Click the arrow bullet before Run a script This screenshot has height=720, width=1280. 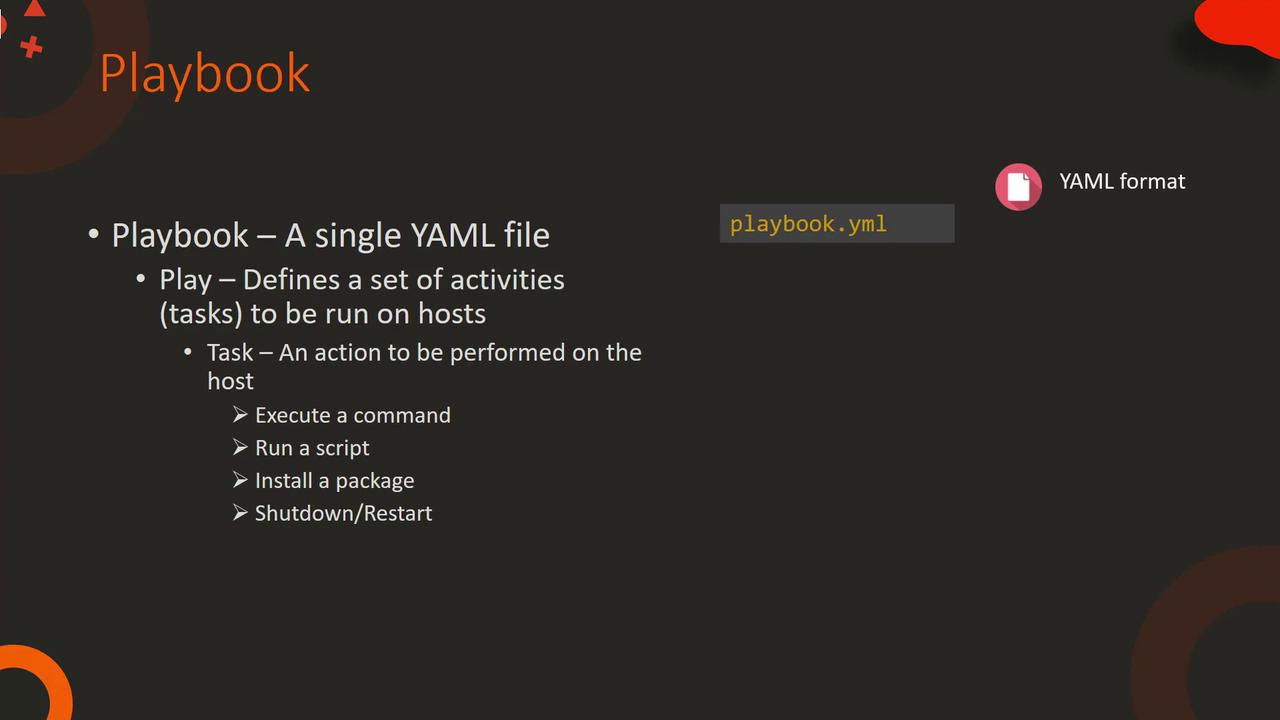pyautogui.click(x=240, y=447)
